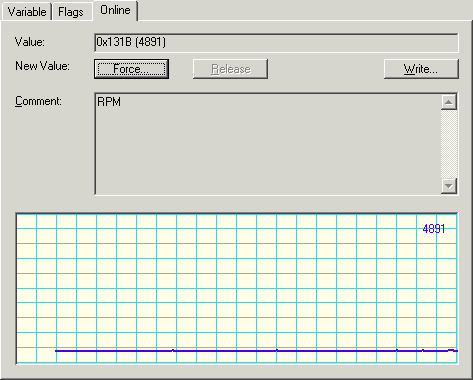Switch to the Variable tab
The width and height of the screenshot is (473, 380).
27,12
